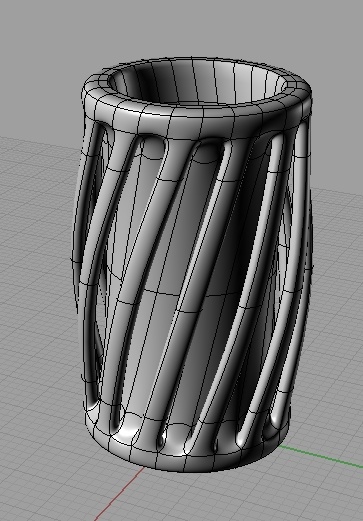The width and height of the screenshot is (363, 521).
Task: Select a rounded rib end at the front base
Action: coord(161,441)
